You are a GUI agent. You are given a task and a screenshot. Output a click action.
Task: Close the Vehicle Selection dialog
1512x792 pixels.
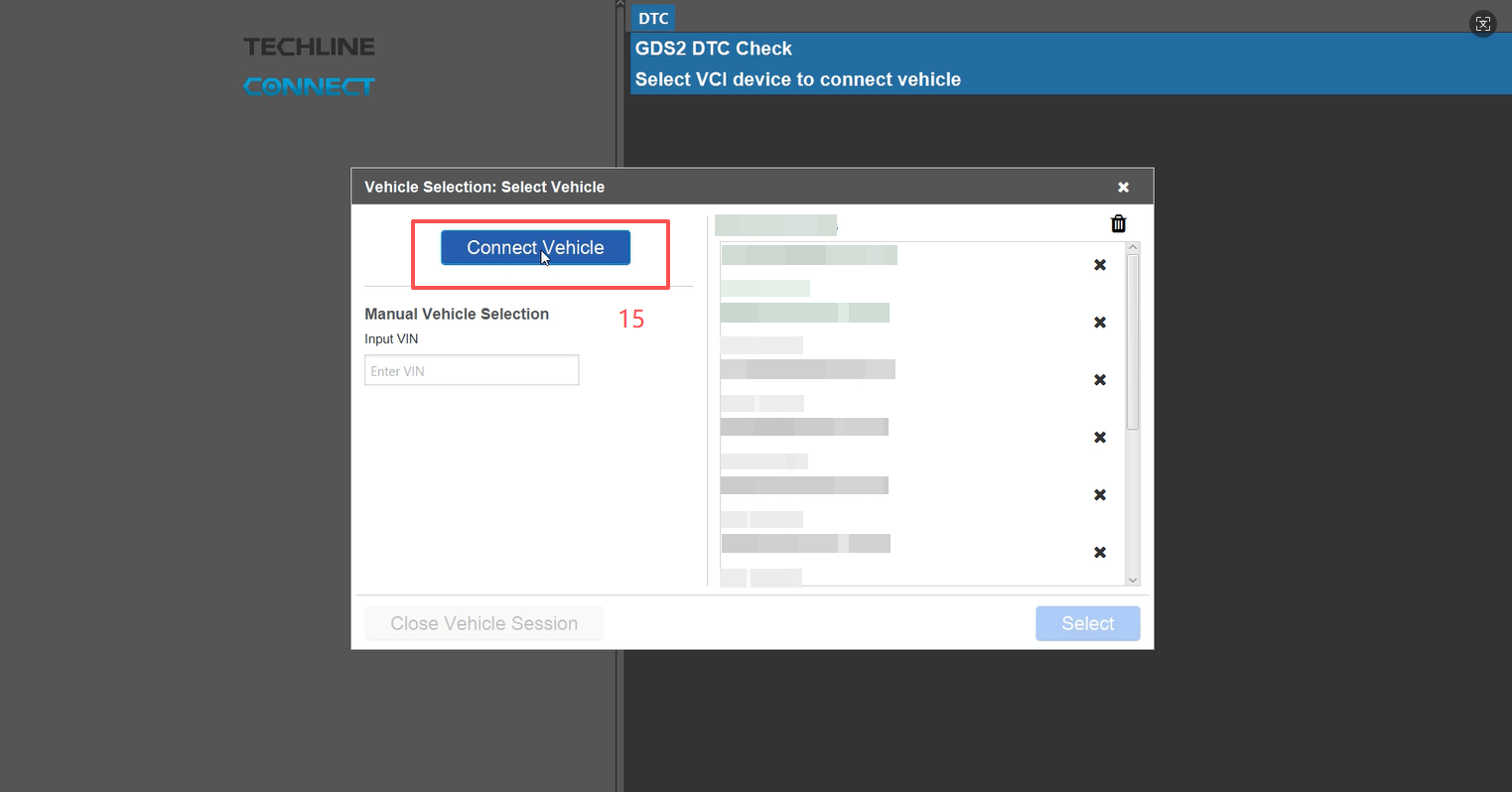tap(1123, 188)
